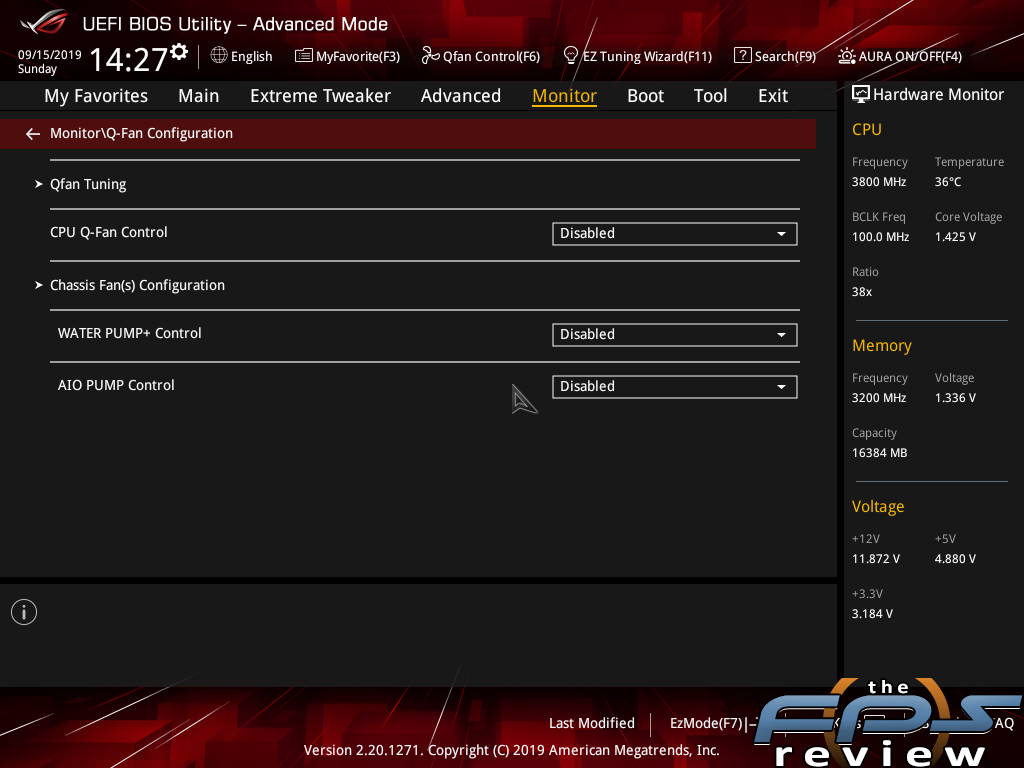This screenshot has height=768, width=1024.
Task: Switch to Advanced tab
Action: point(461,96)
